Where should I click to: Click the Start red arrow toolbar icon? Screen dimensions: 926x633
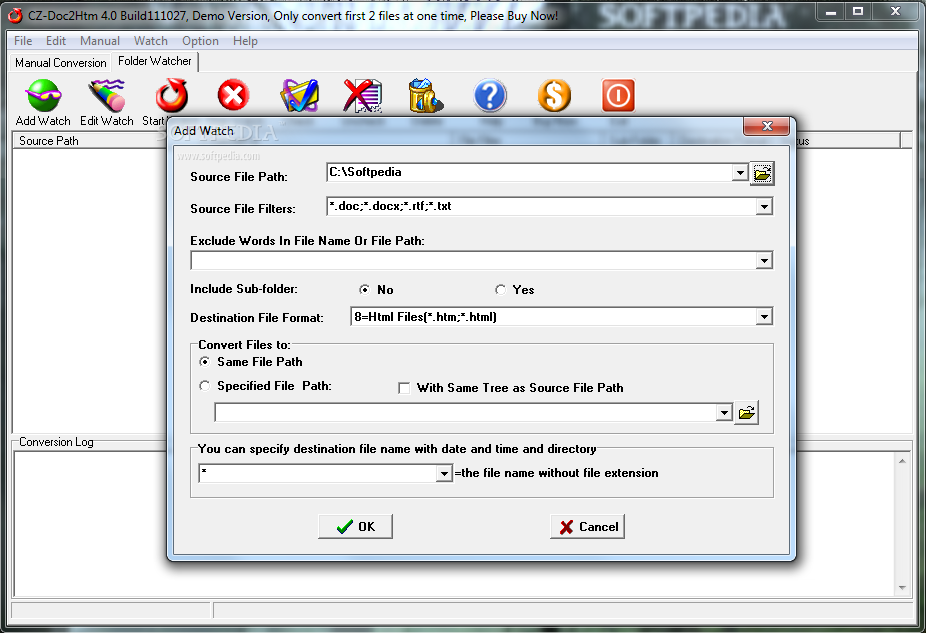(x=171, y=96)
